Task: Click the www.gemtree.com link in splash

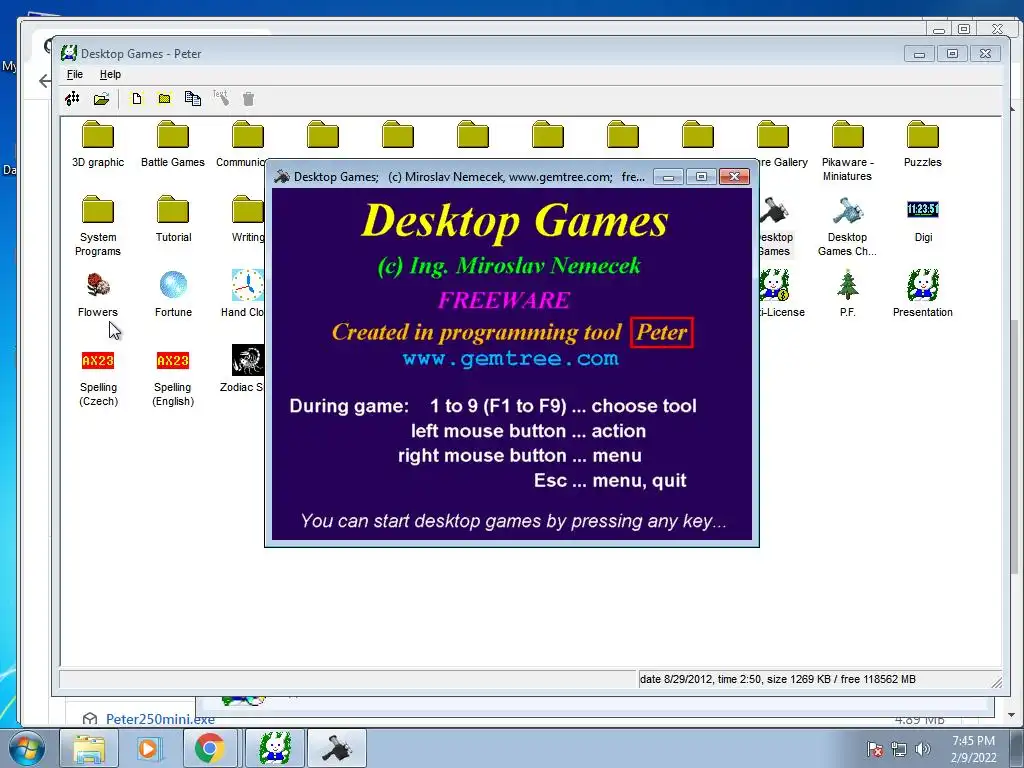Action: point(510,359)
